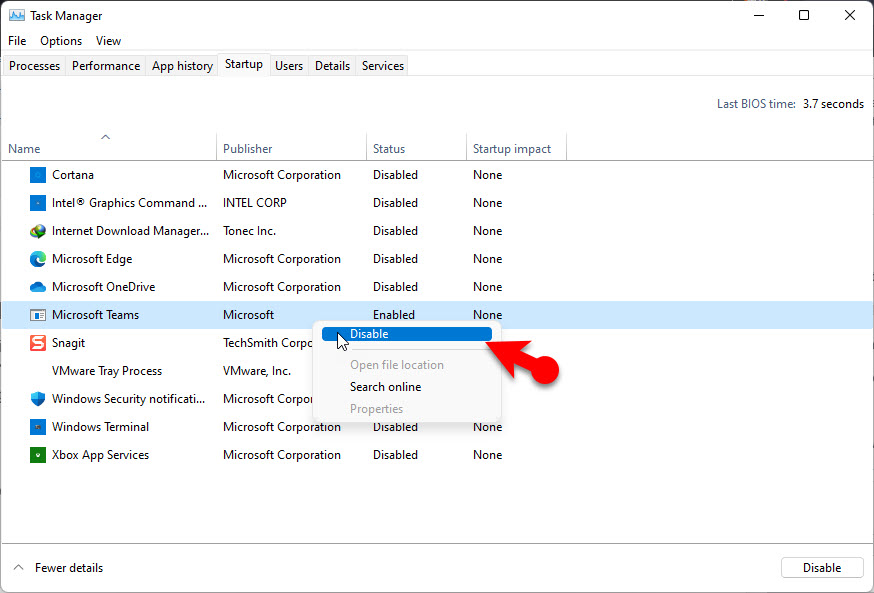
Task: Click the Cortana app icon
Action: (37, 175)
